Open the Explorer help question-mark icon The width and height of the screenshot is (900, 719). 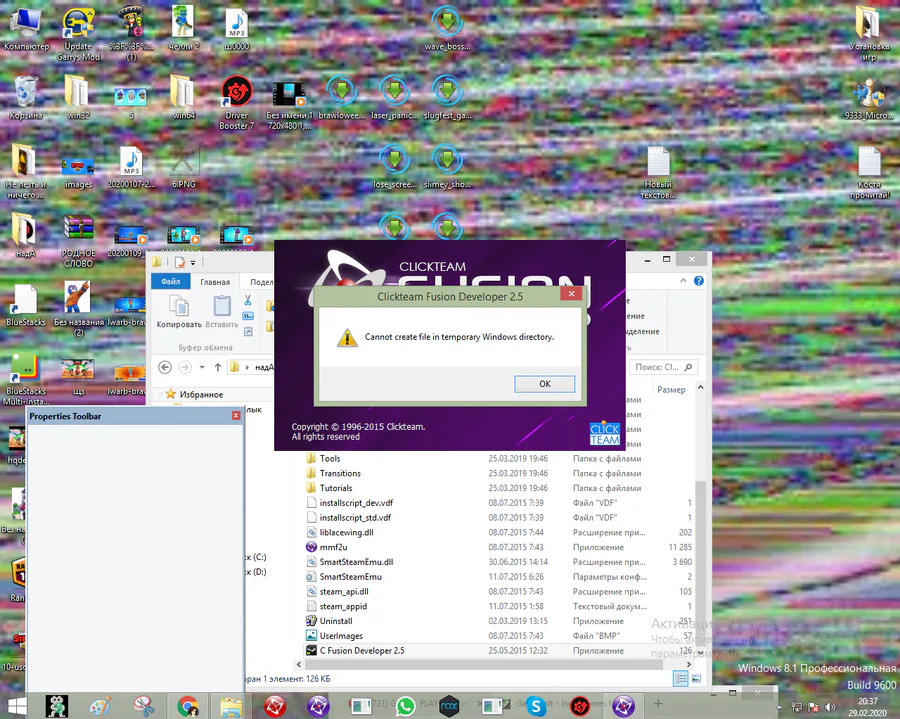pyautogui.click(x=699, y=281)
